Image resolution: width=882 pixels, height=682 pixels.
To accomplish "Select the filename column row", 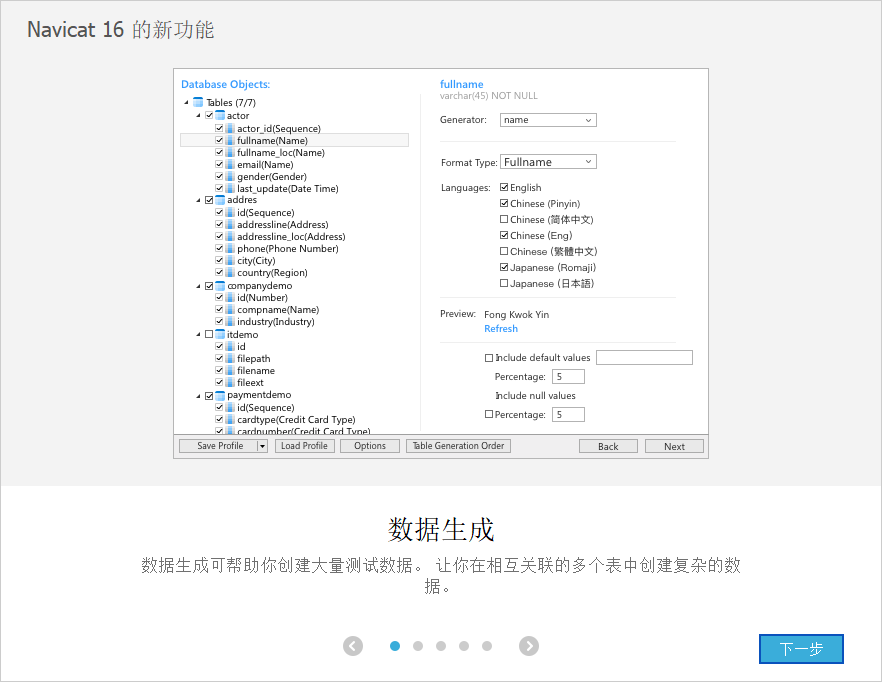I will pyautogui.click(x=256, y=370).
